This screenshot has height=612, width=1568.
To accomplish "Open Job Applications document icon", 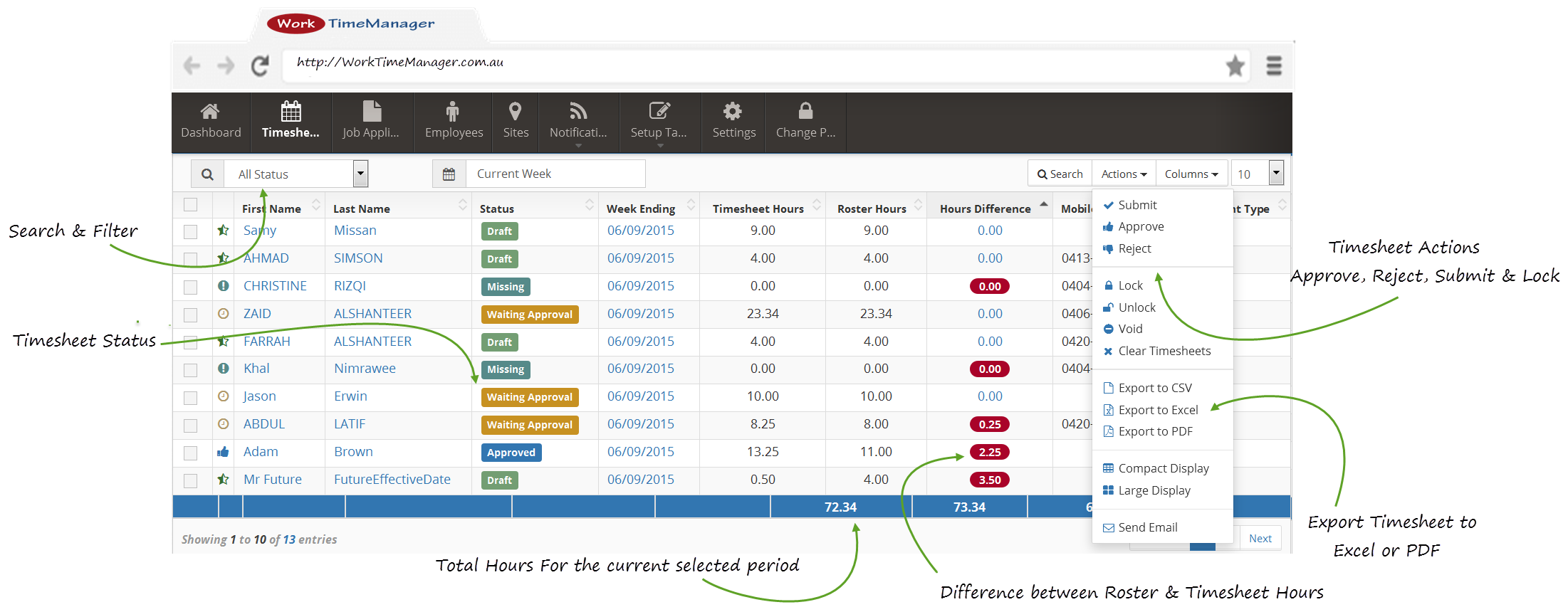I will click(372, 111).
